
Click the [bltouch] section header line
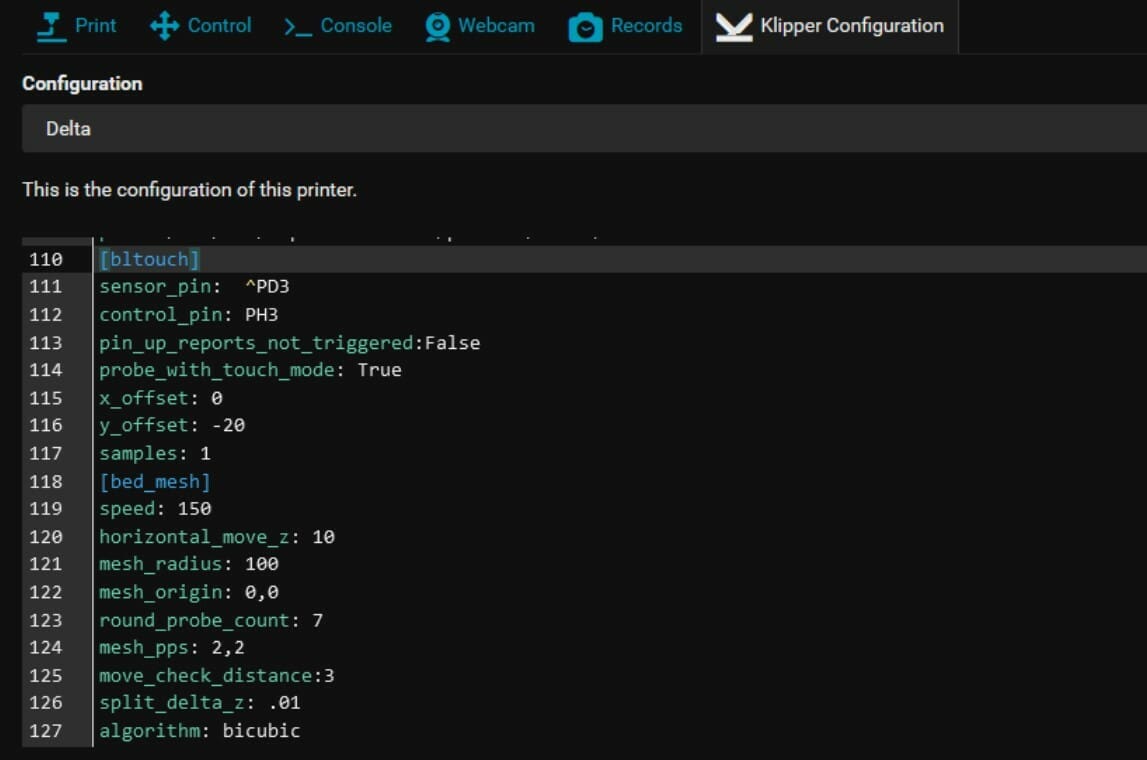(150, 259)
